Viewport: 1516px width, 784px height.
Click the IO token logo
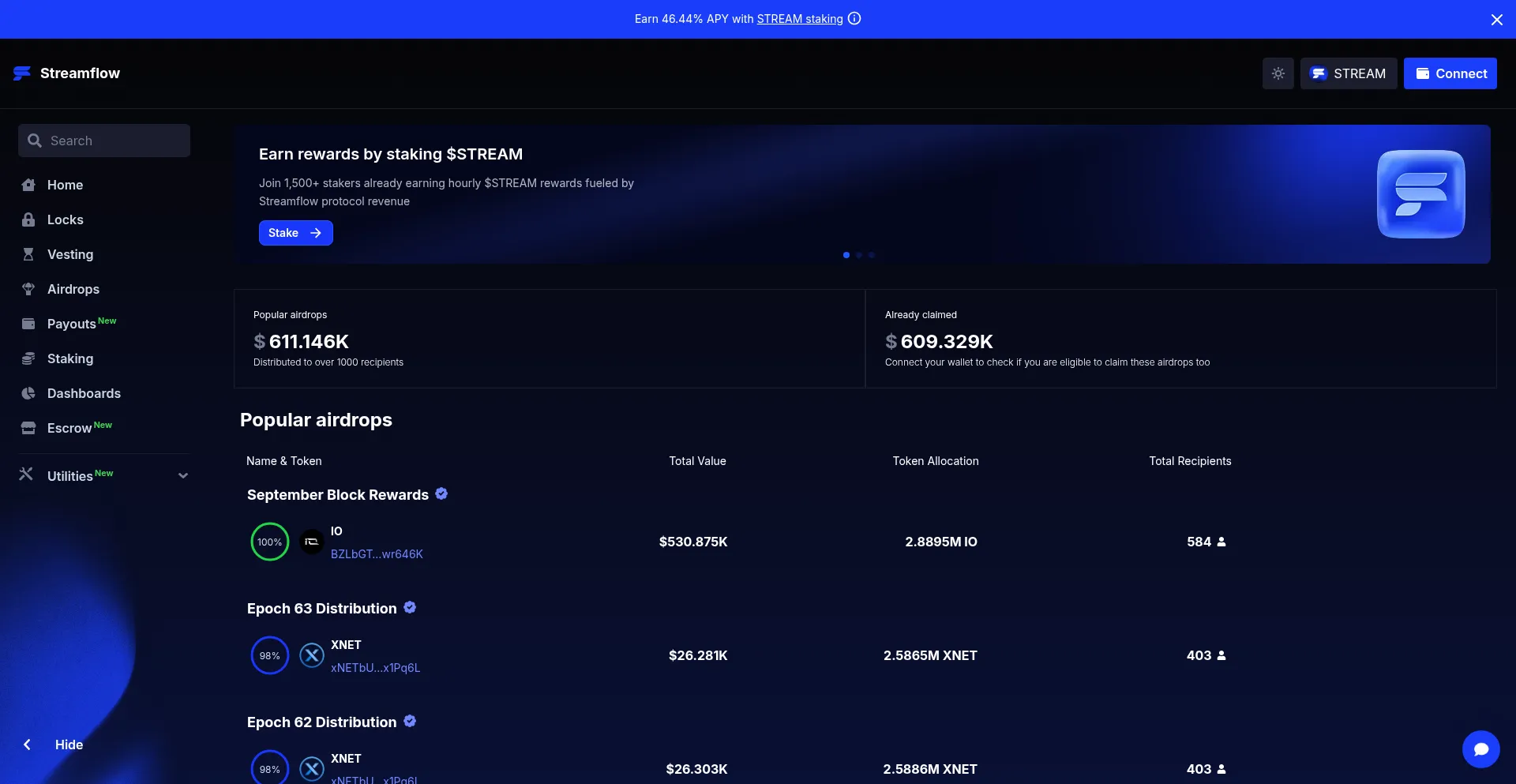pyautogui.click(x=312, y=542)
